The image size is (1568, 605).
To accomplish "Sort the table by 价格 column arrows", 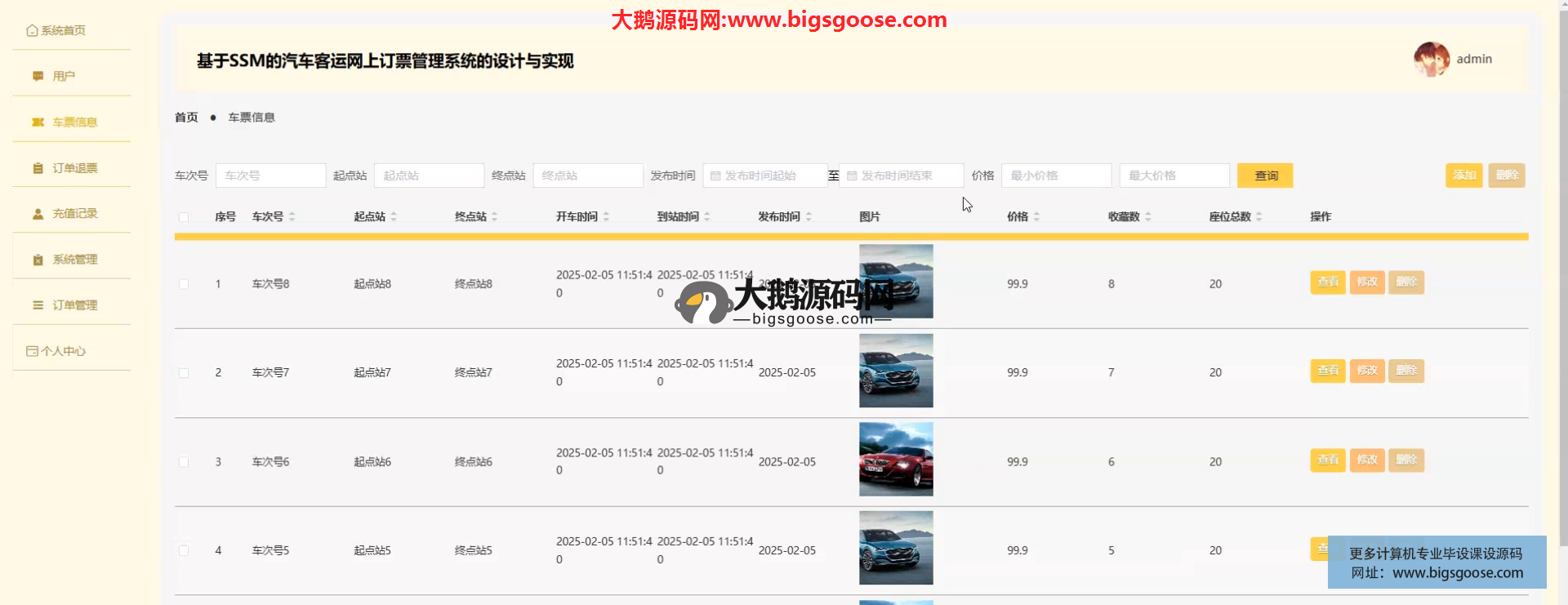I will coord(1036,216).
